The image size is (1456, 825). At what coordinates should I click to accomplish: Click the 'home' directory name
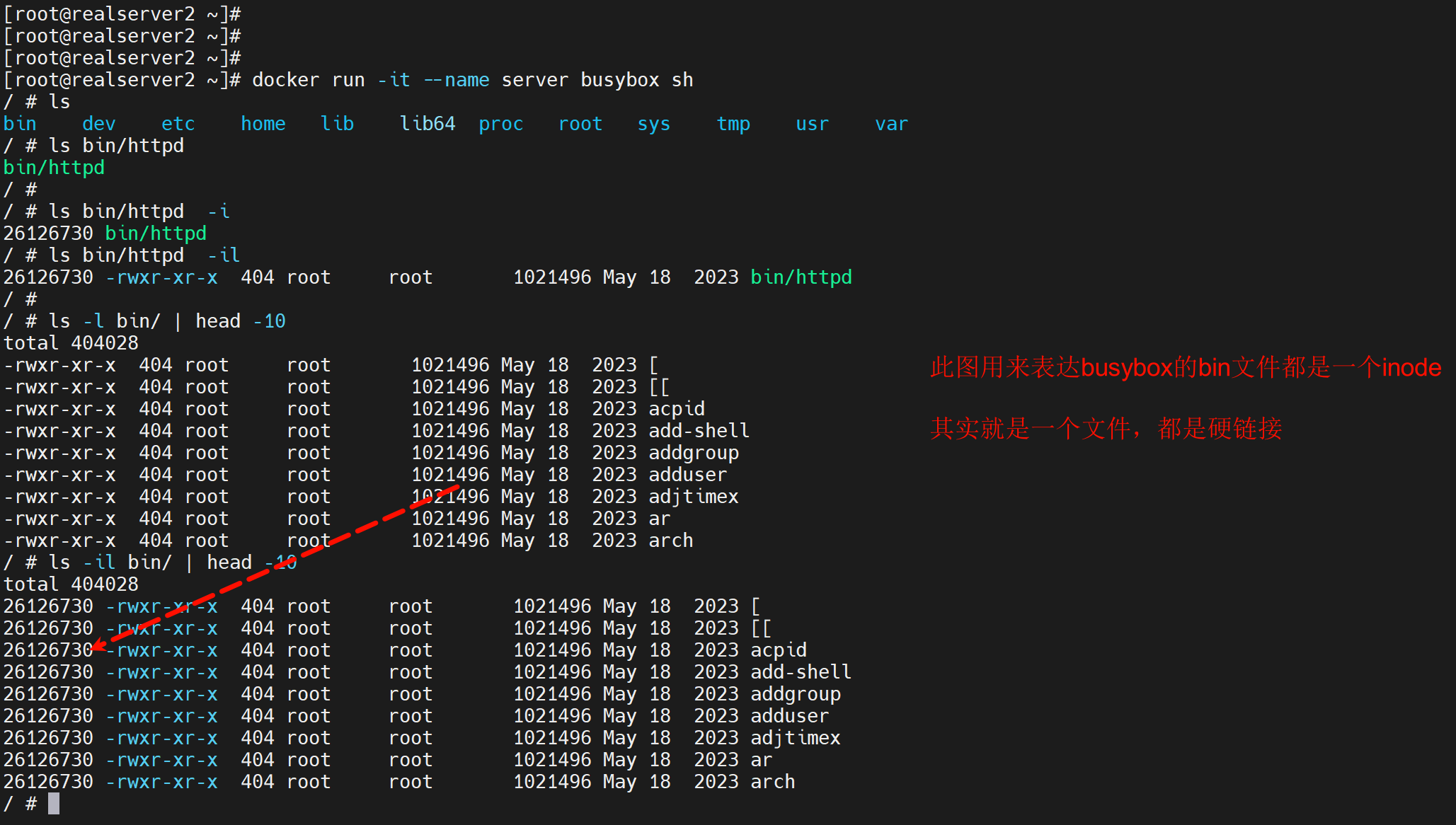click(263, 124)
